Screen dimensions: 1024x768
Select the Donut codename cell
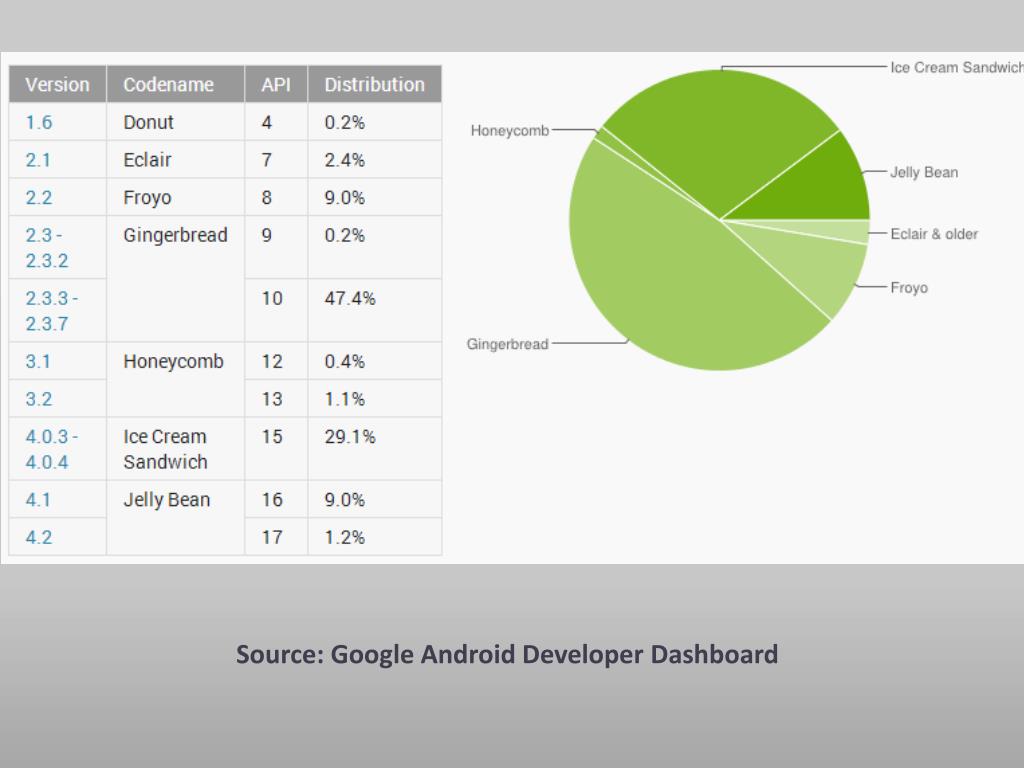coord(176,122)
